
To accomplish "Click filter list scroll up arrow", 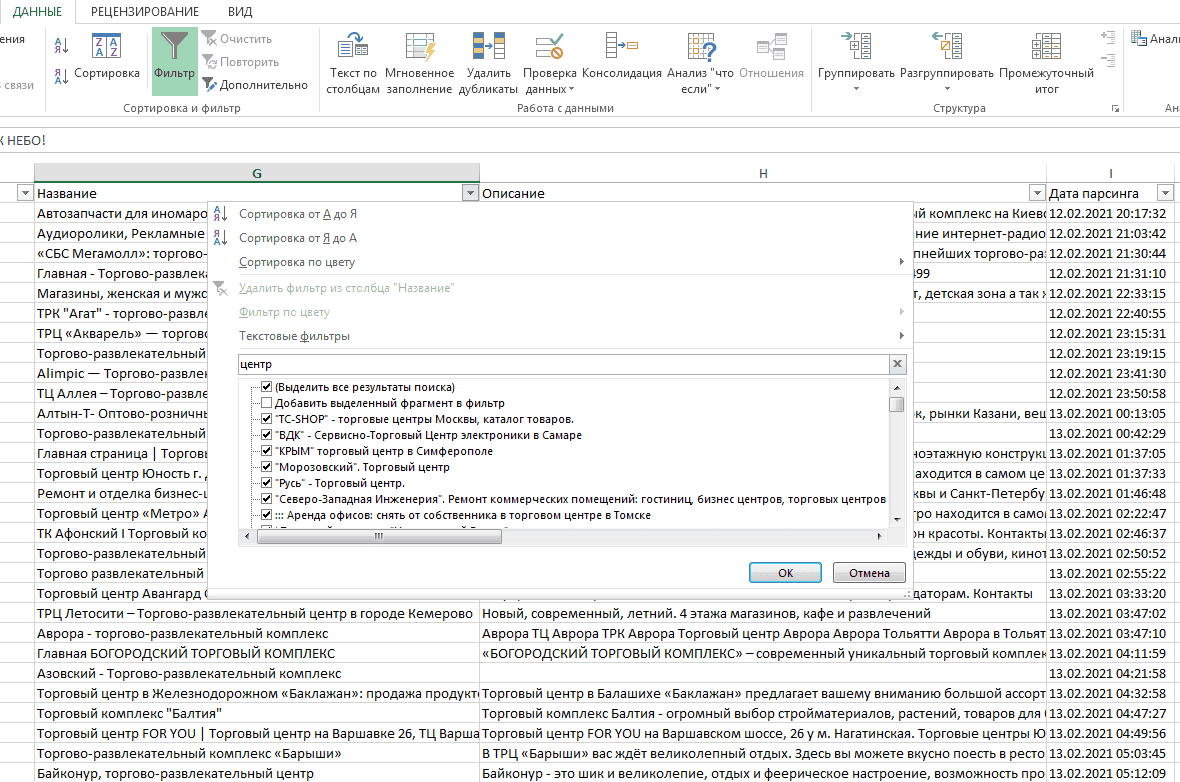I will tap(896, 388).
